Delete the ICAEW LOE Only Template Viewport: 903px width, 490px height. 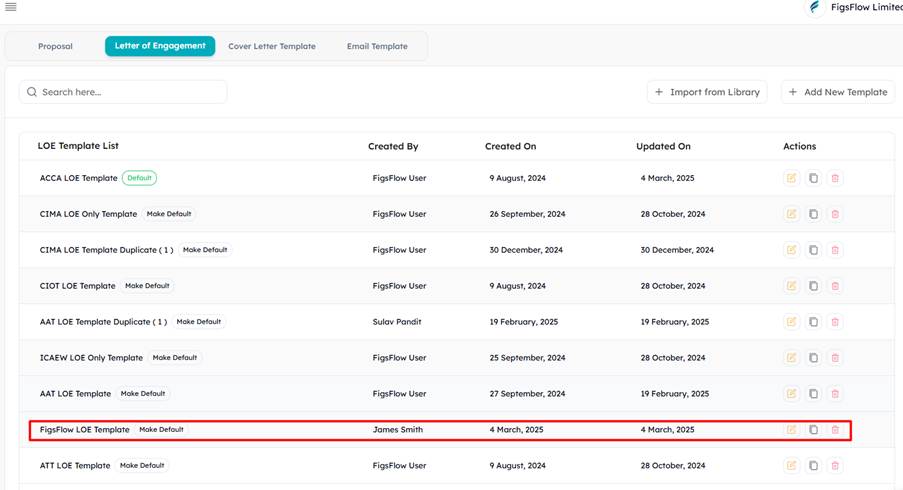[835, 358]
